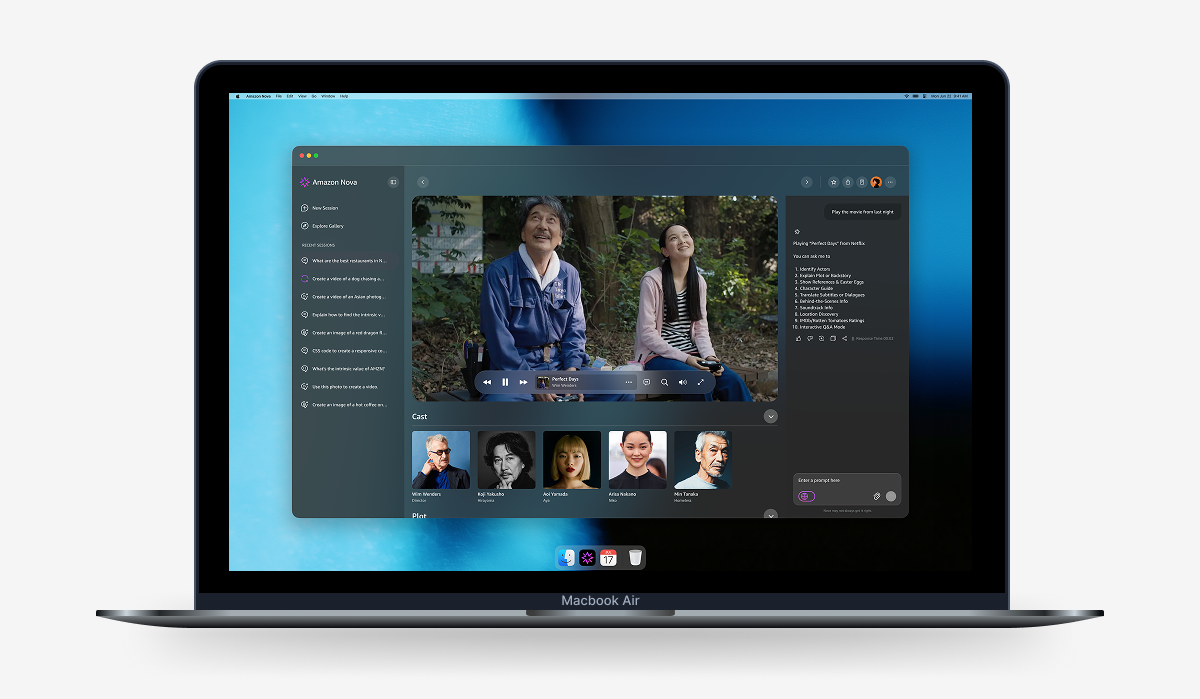Screen dimensions: 1200x699
Task: Expand video to fullscreen
Action: [x=701, y=382]
